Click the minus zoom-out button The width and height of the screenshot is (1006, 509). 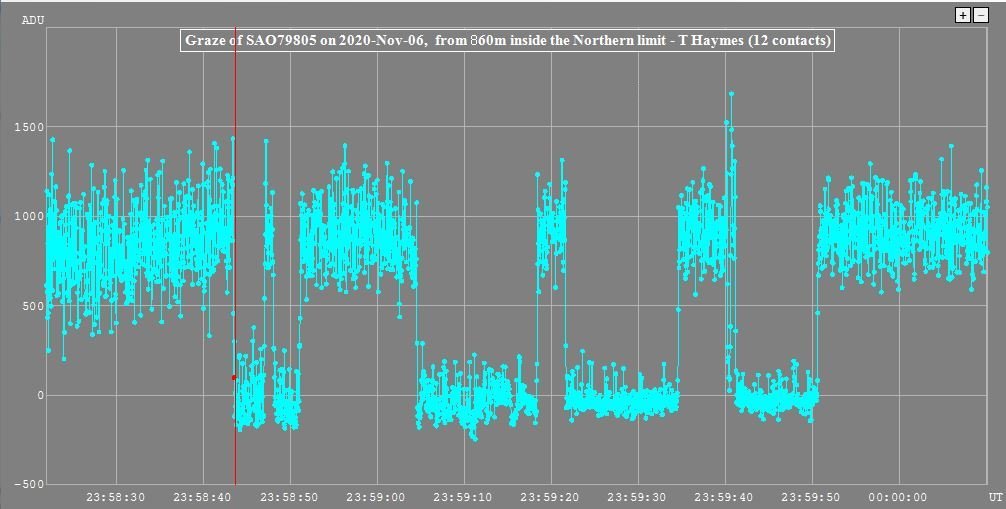pyautogui.click(x=979, y=15)
